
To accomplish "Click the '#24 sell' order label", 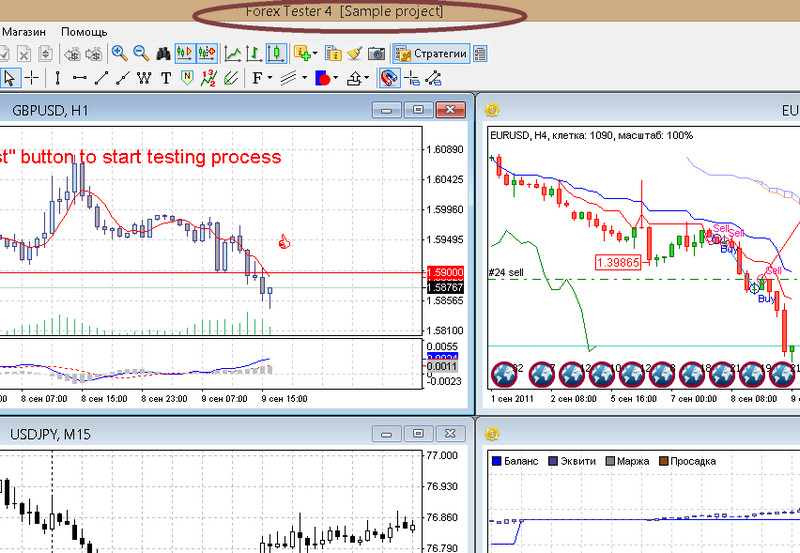I will (x=506, y=272).
